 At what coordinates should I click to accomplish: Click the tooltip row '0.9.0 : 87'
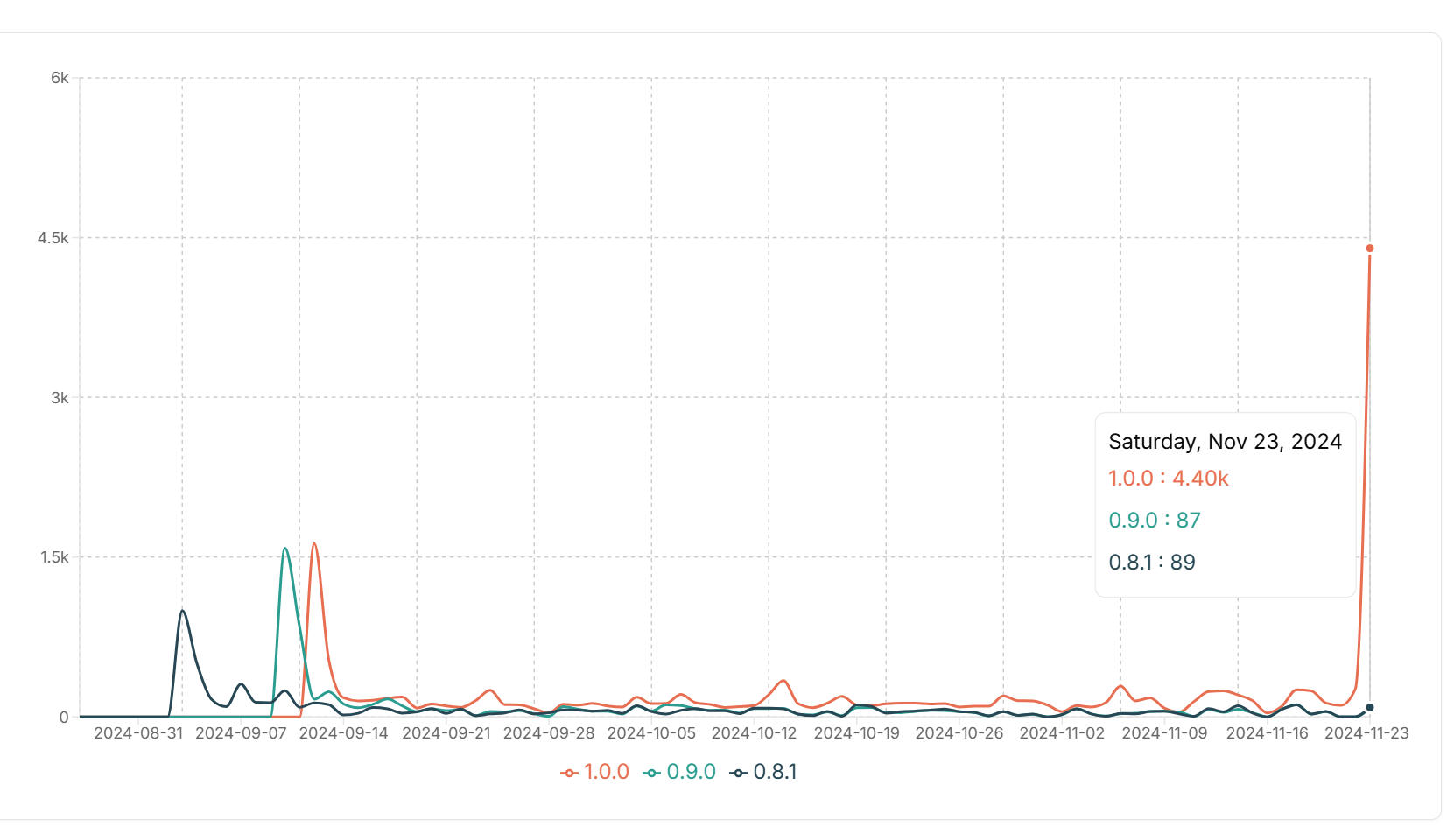click(x=1155, y=521)
